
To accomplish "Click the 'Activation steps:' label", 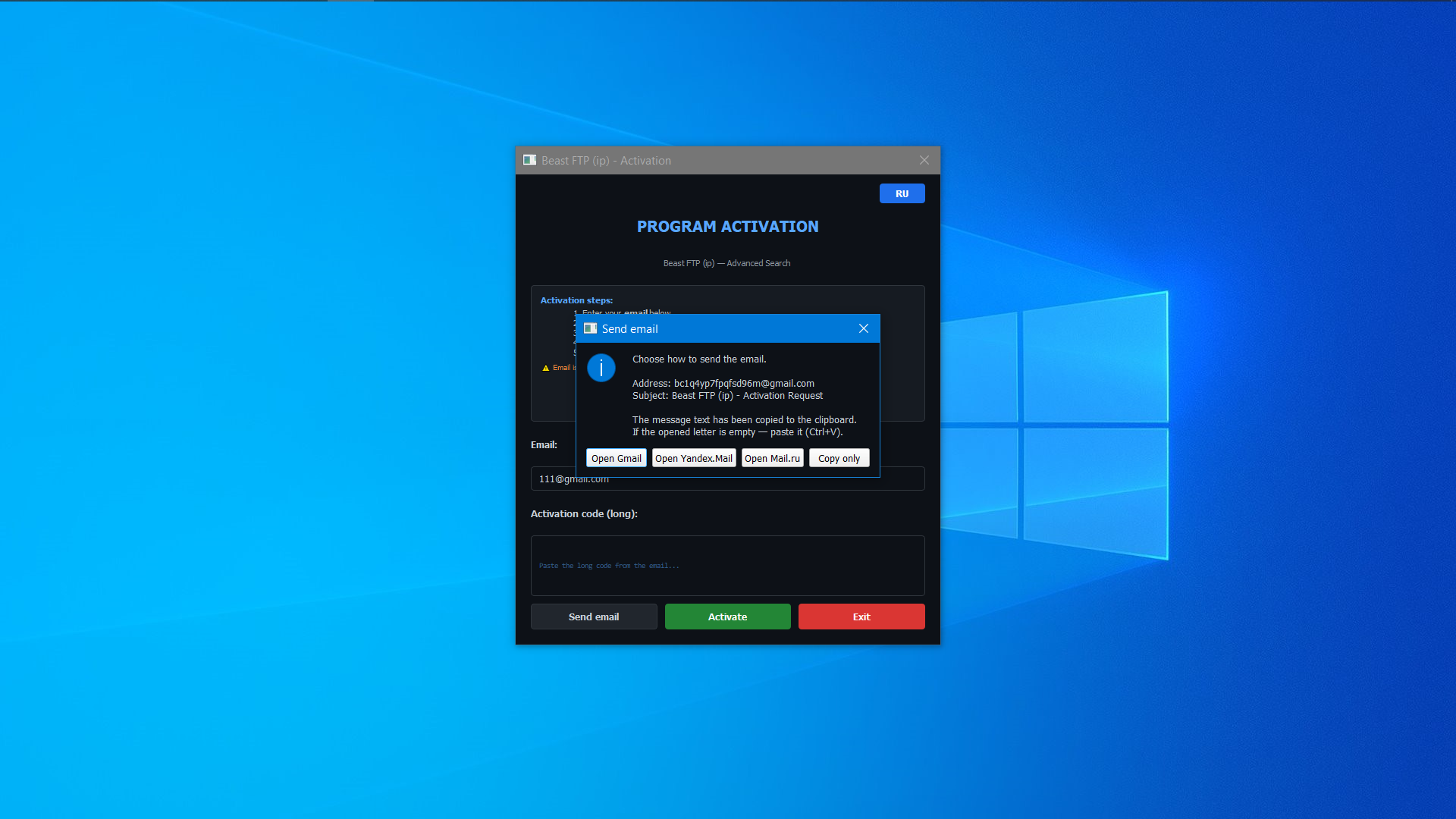I will pos(576,300).
